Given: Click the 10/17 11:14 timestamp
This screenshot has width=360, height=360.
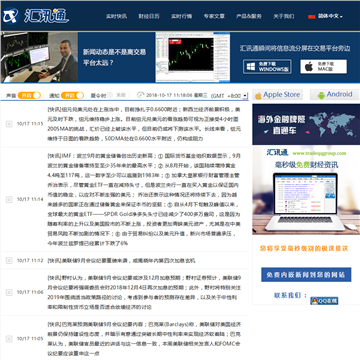Looking at the screenshot, I should 30,199.
